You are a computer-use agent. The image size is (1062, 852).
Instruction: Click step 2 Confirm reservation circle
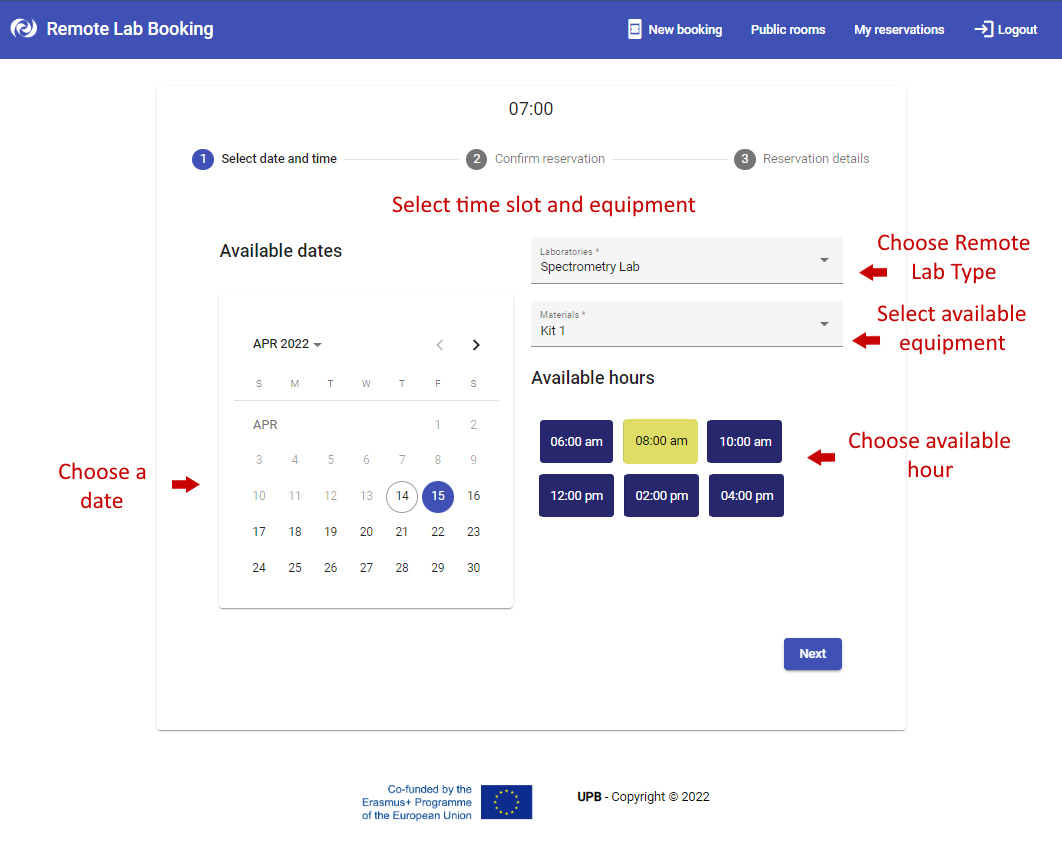475,158
